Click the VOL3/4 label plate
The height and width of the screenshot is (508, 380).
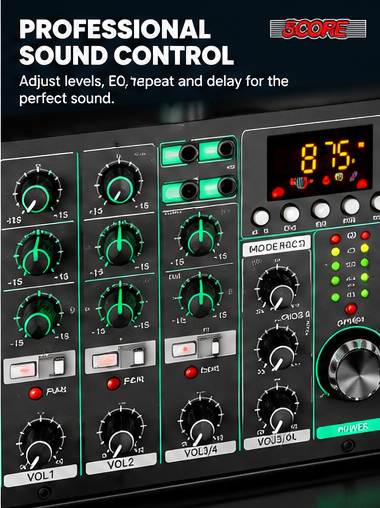tap(201, 451)
